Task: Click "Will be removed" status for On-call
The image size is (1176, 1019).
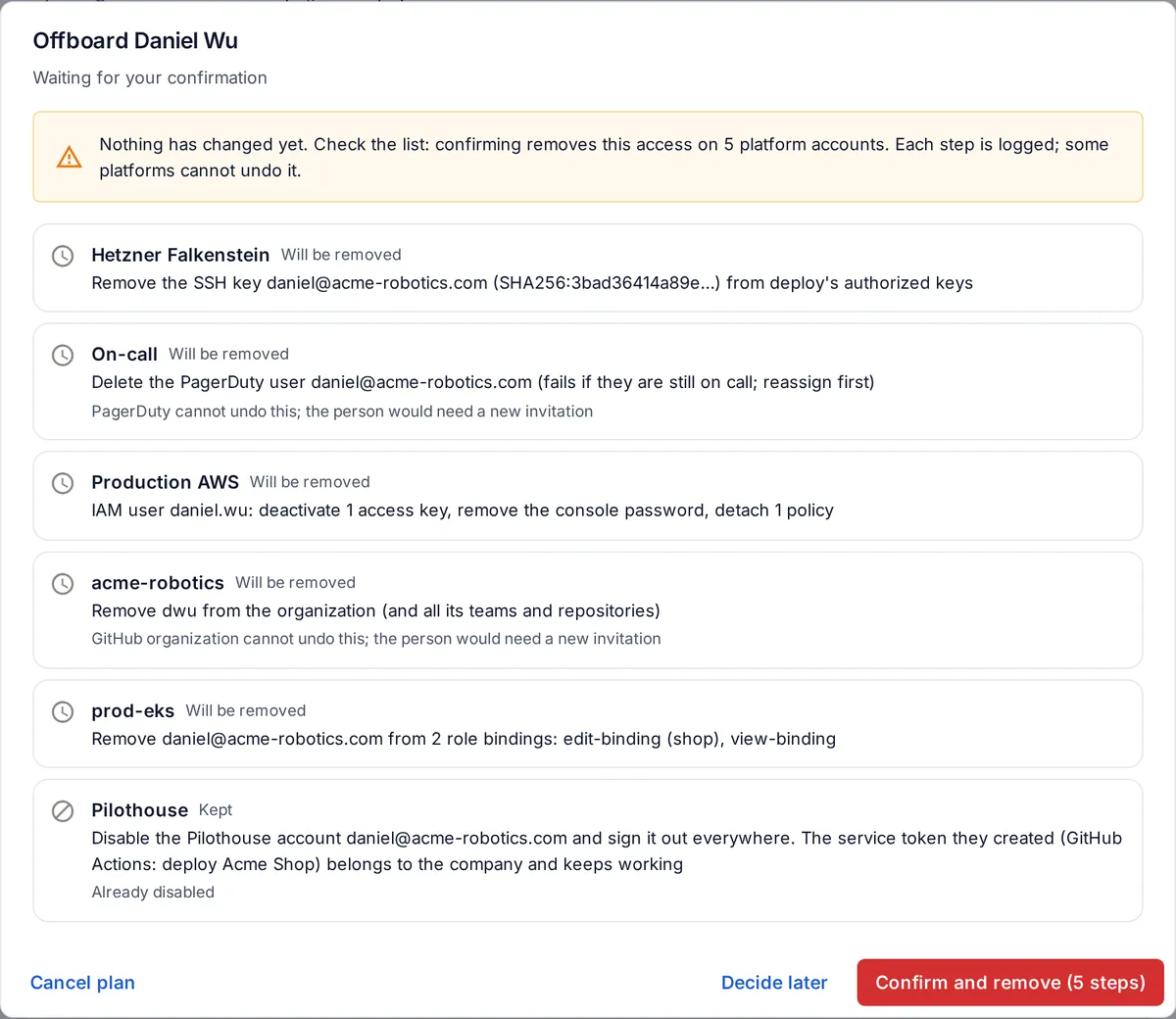Action: (228, 354)
